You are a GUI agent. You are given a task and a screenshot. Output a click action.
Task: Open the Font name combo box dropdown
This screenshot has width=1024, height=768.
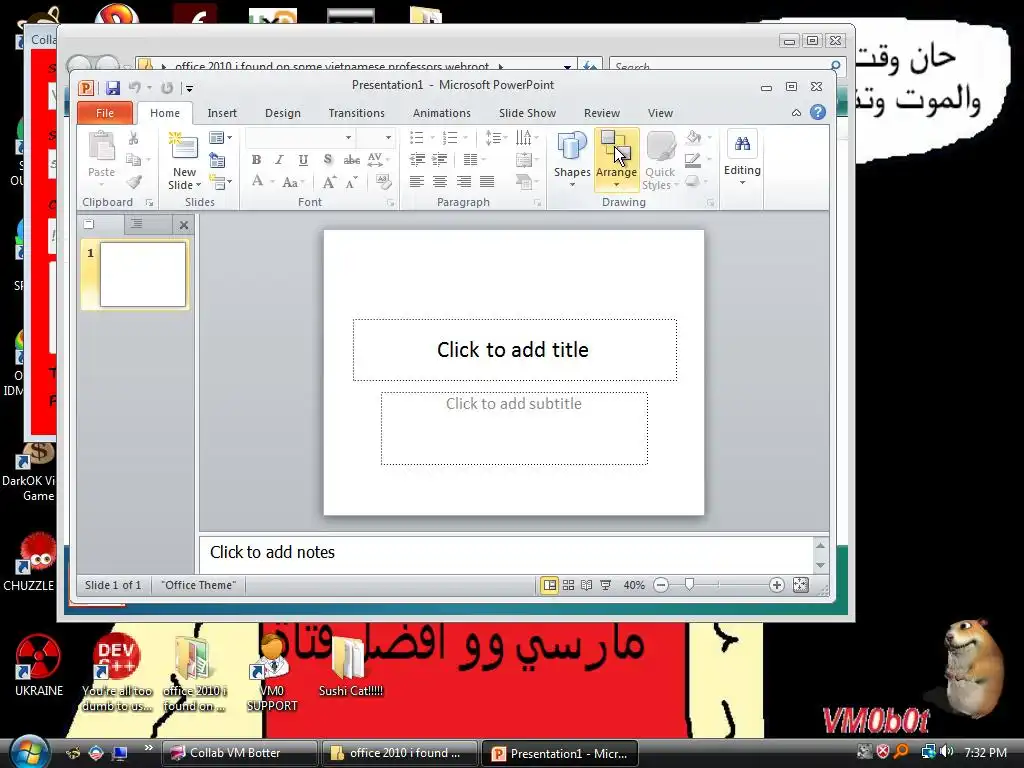click(348, 138)
